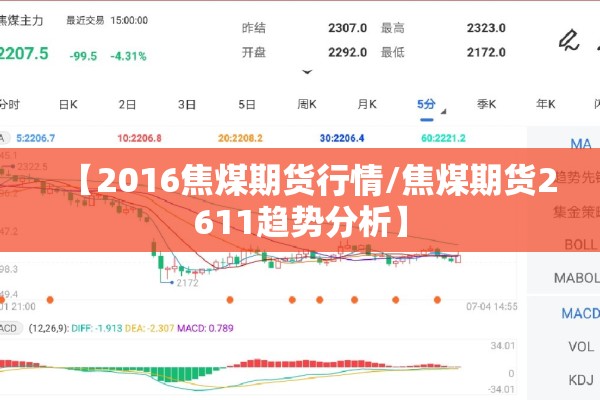This screenshot has height=400, width=600.
Task: Choose the MACD indicator in side panel
Action: click(580, 313)
